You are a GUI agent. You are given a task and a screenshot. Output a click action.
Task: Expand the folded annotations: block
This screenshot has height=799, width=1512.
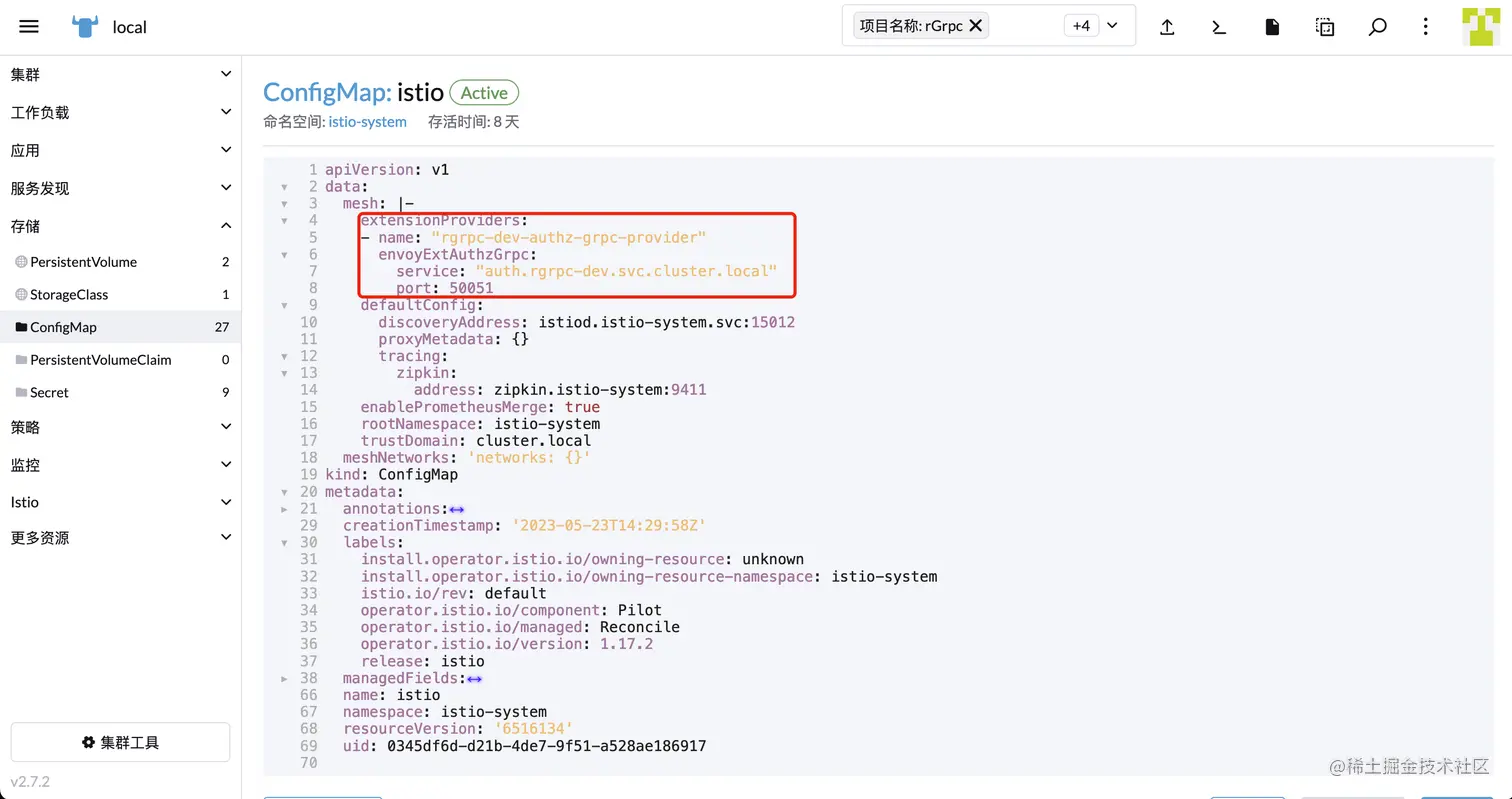pos(284,509)
